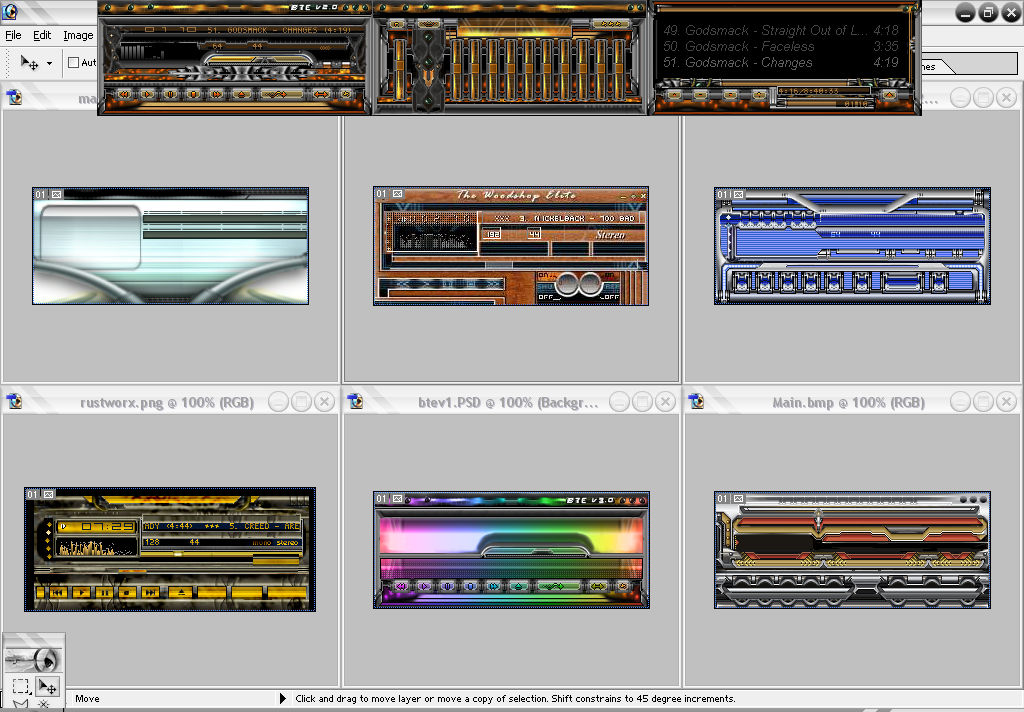Click the document icon of the Main.bmp window

[x=696, y=401]
